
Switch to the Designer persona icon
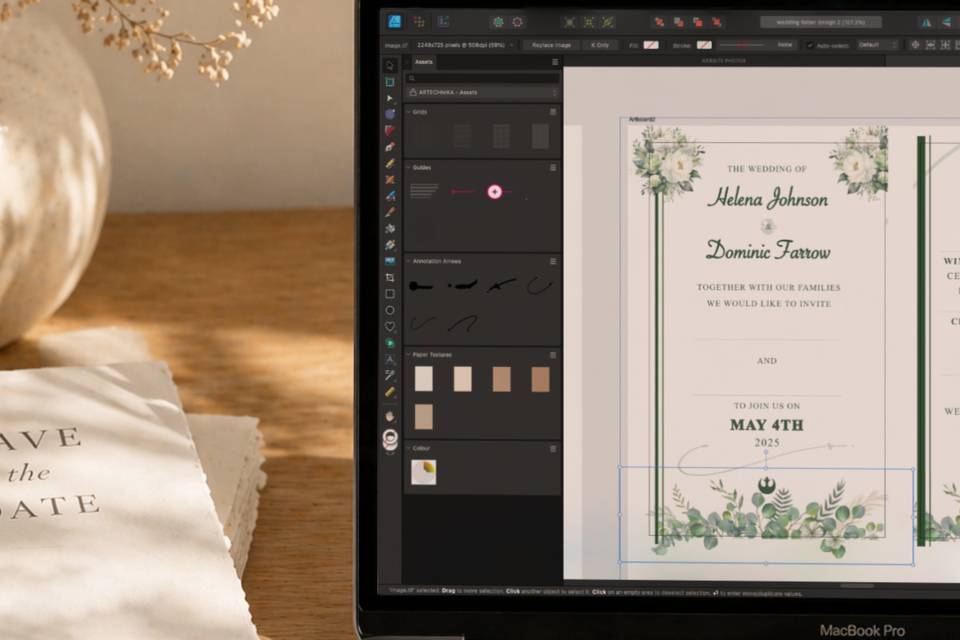[x=394, y=22]
